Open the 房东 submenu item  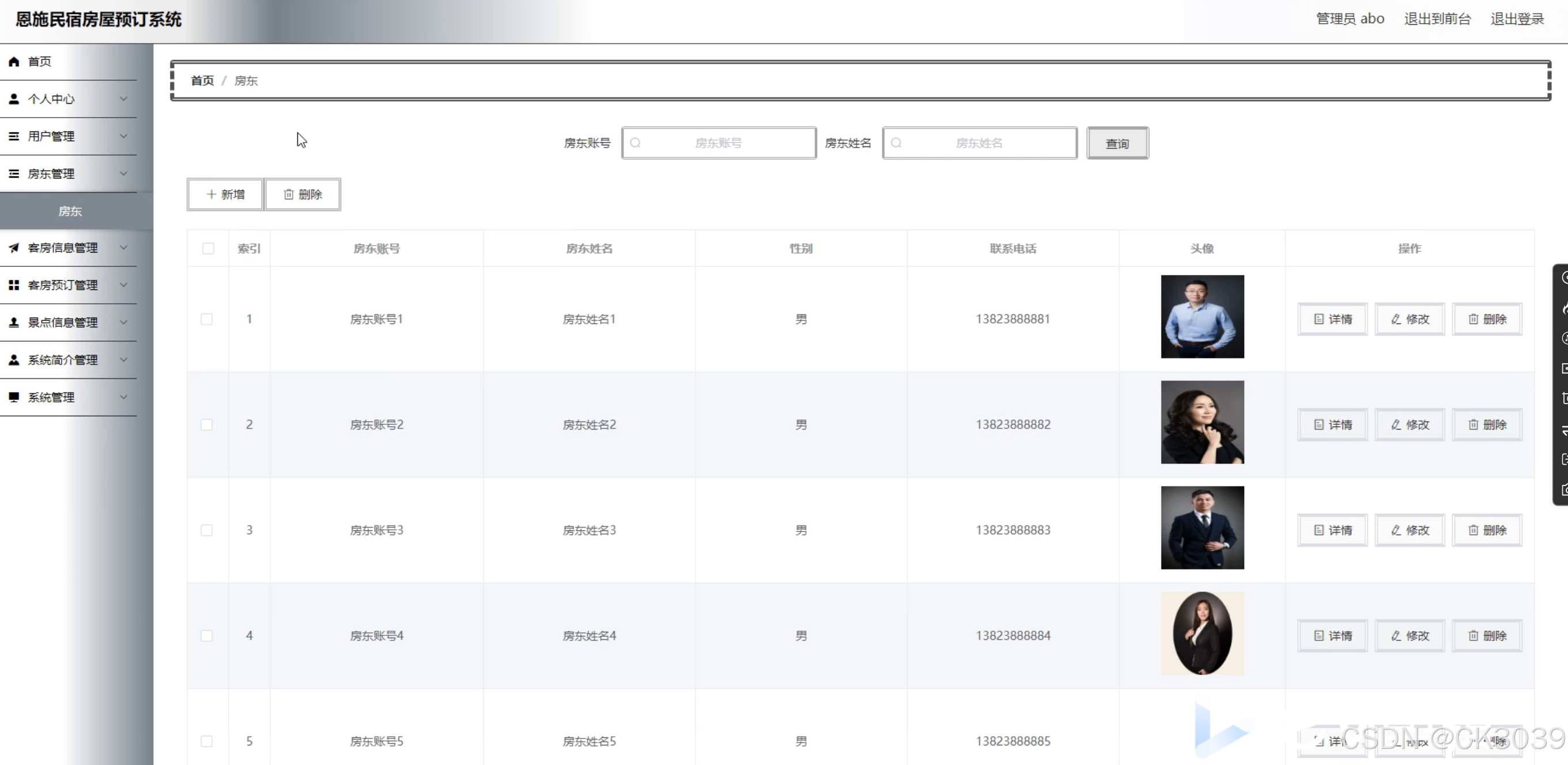click(70, 212)
